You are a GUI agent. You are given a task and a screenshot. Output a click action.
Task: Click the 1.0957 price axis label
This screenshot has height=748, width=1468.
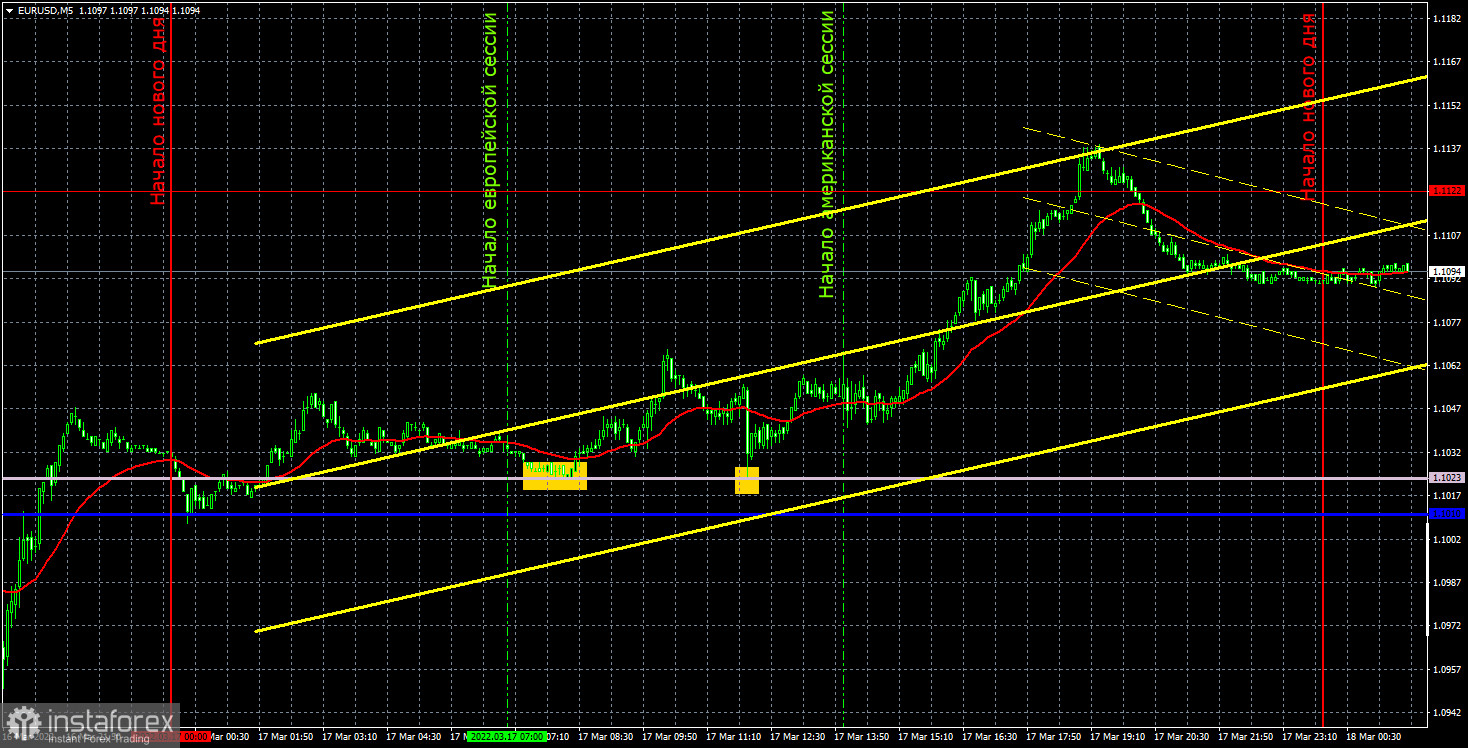[1445, 670]
